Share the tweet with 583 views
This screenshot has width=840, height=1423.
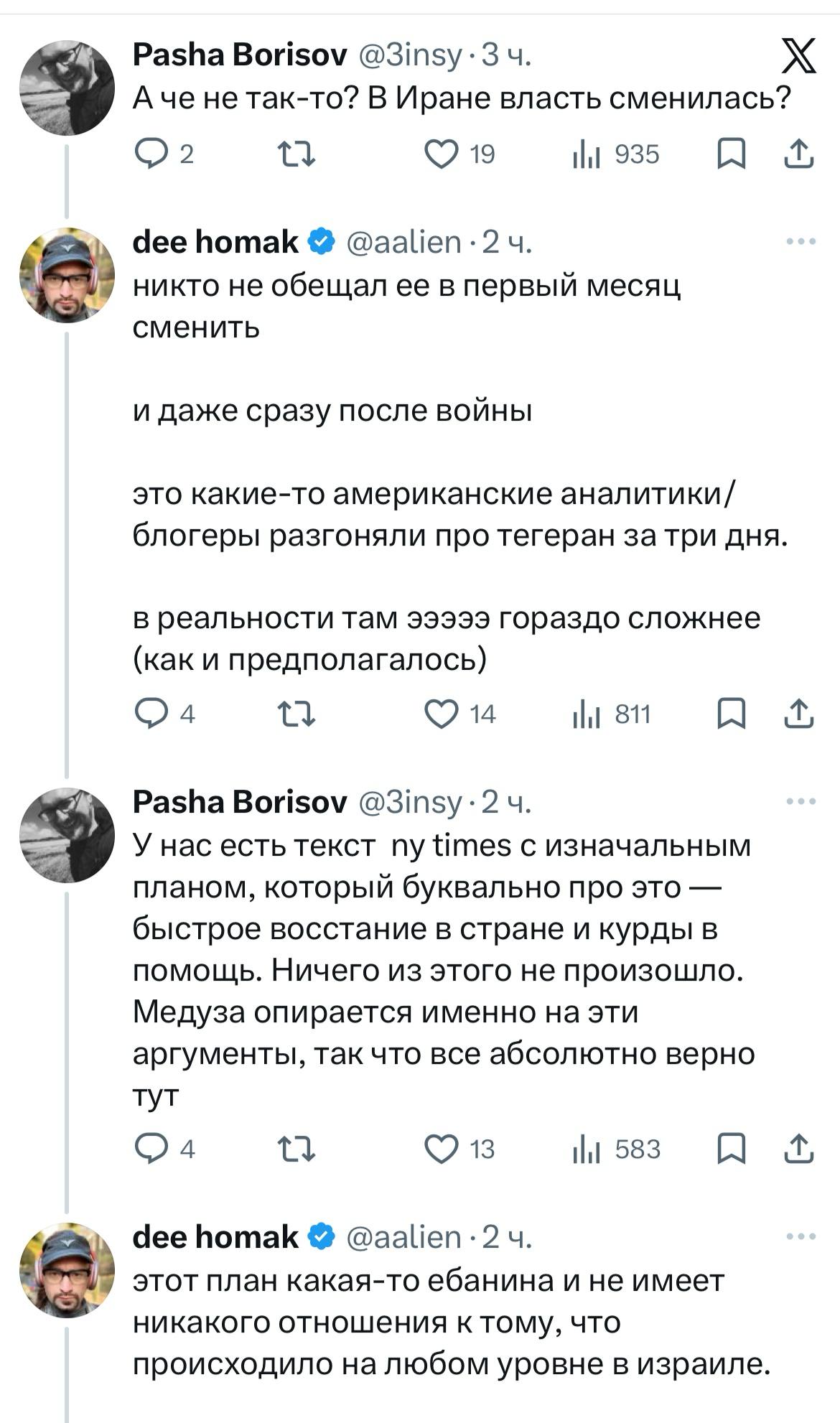(798, 1149)
